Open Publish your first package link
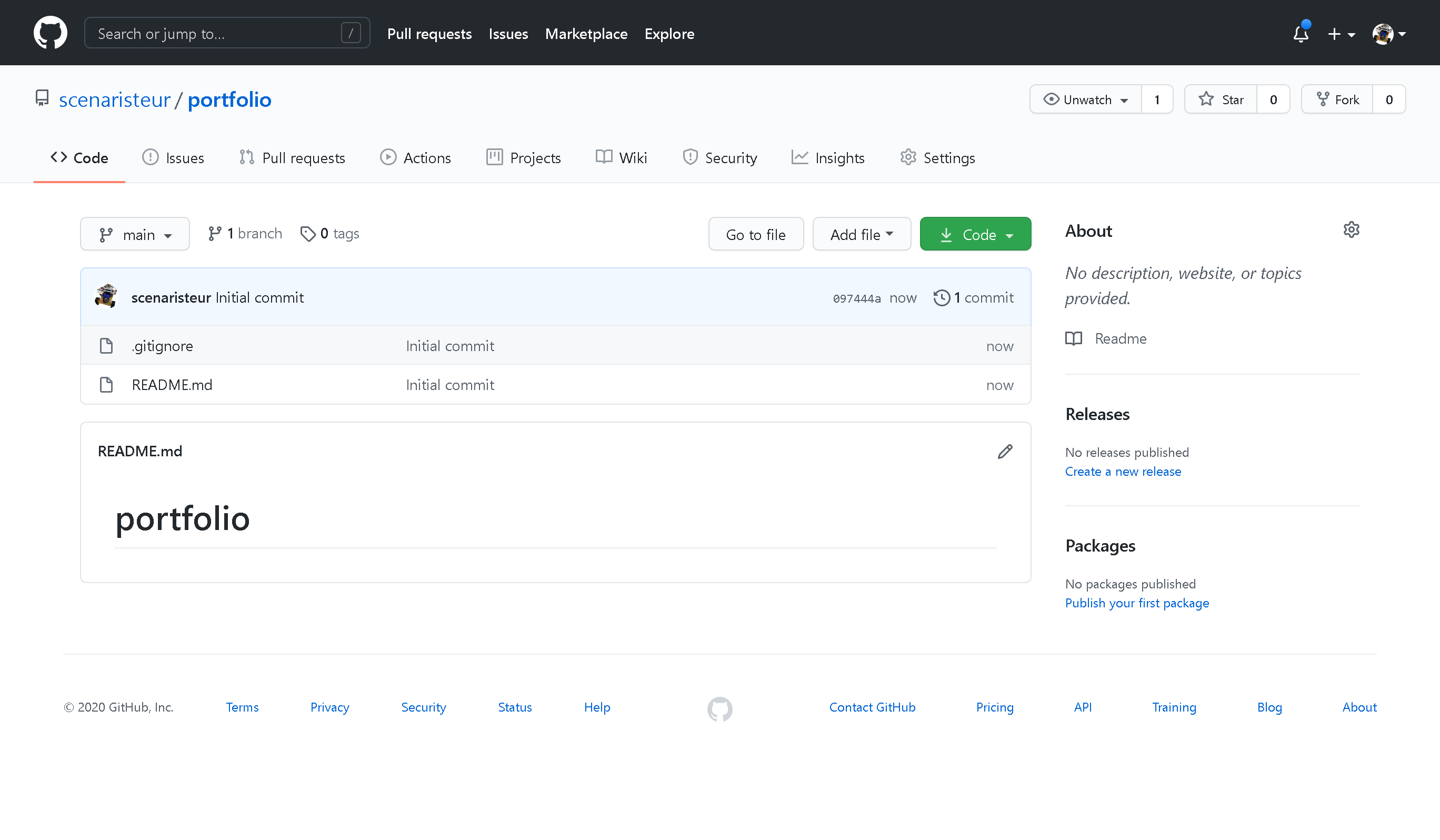1440x840 pixels. 1136,603
